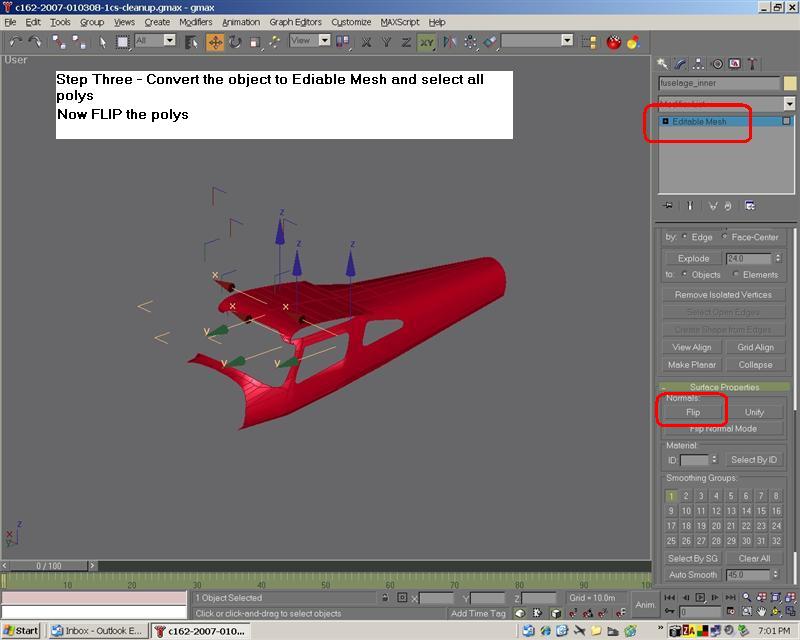This screenshot has width=800, height=640.
Task: Activate the Select and Rotate tool
Action: 235,42
